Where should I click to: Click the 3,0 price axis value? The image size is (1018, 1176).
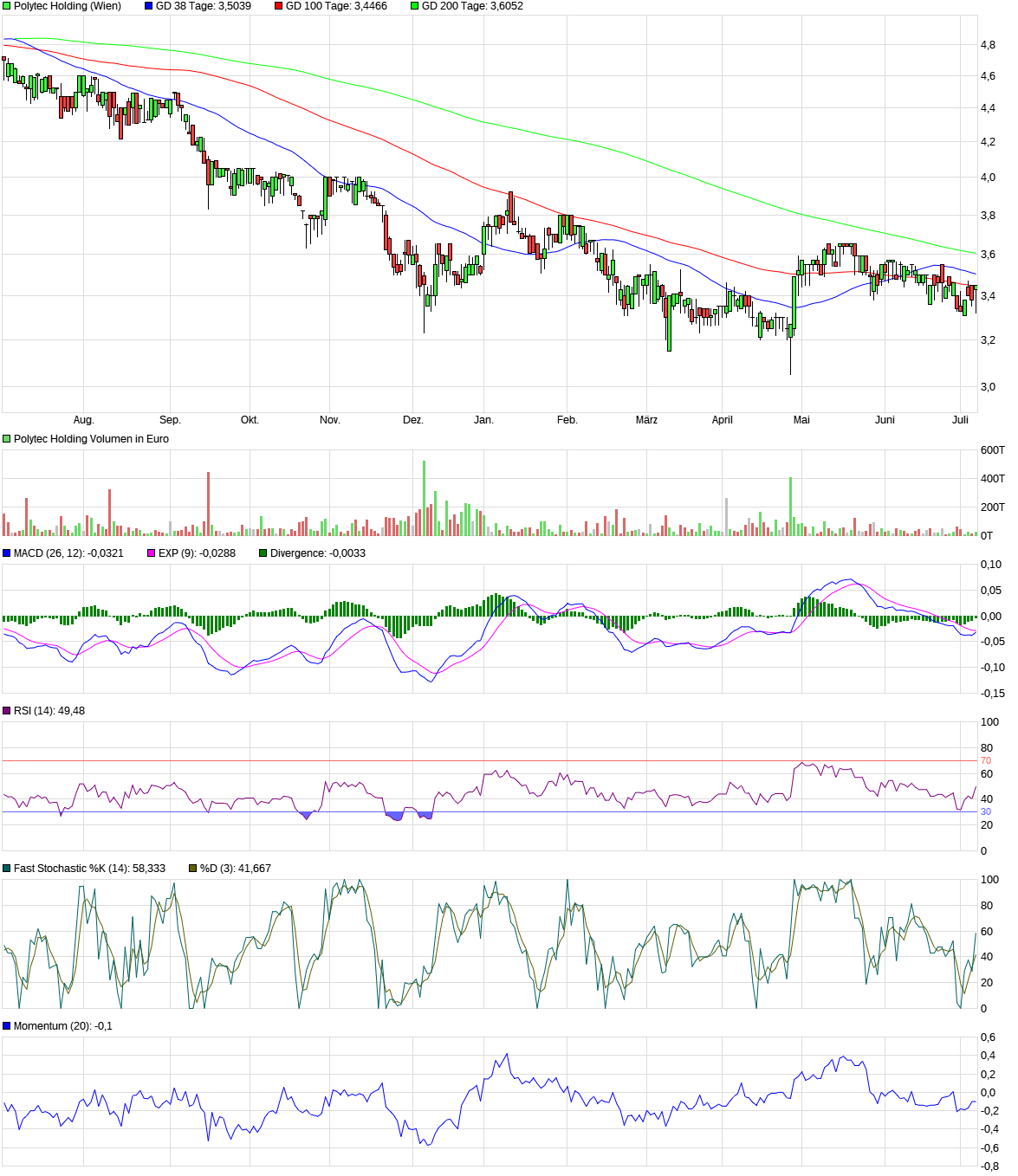[x=988, y=387]
